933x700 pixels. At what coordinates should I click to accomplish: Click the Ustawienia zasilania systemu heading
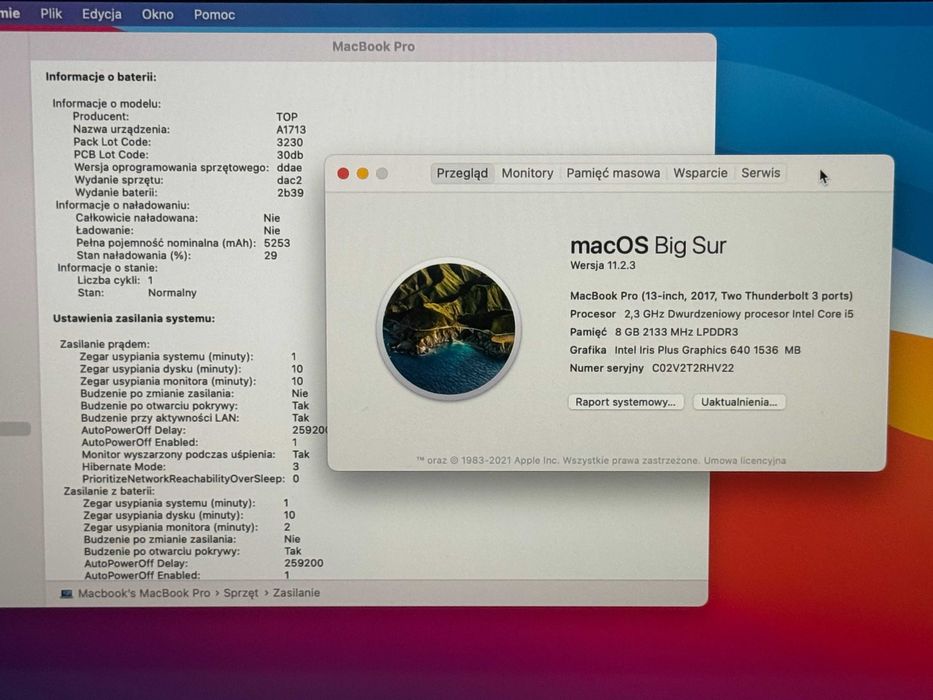(134, 318)
